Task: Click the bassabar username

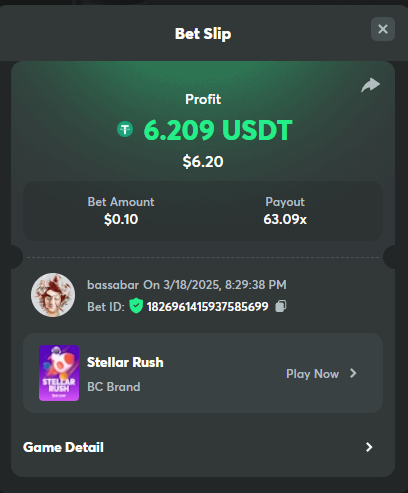Action: pyautogui.click(x=113, y=285)
